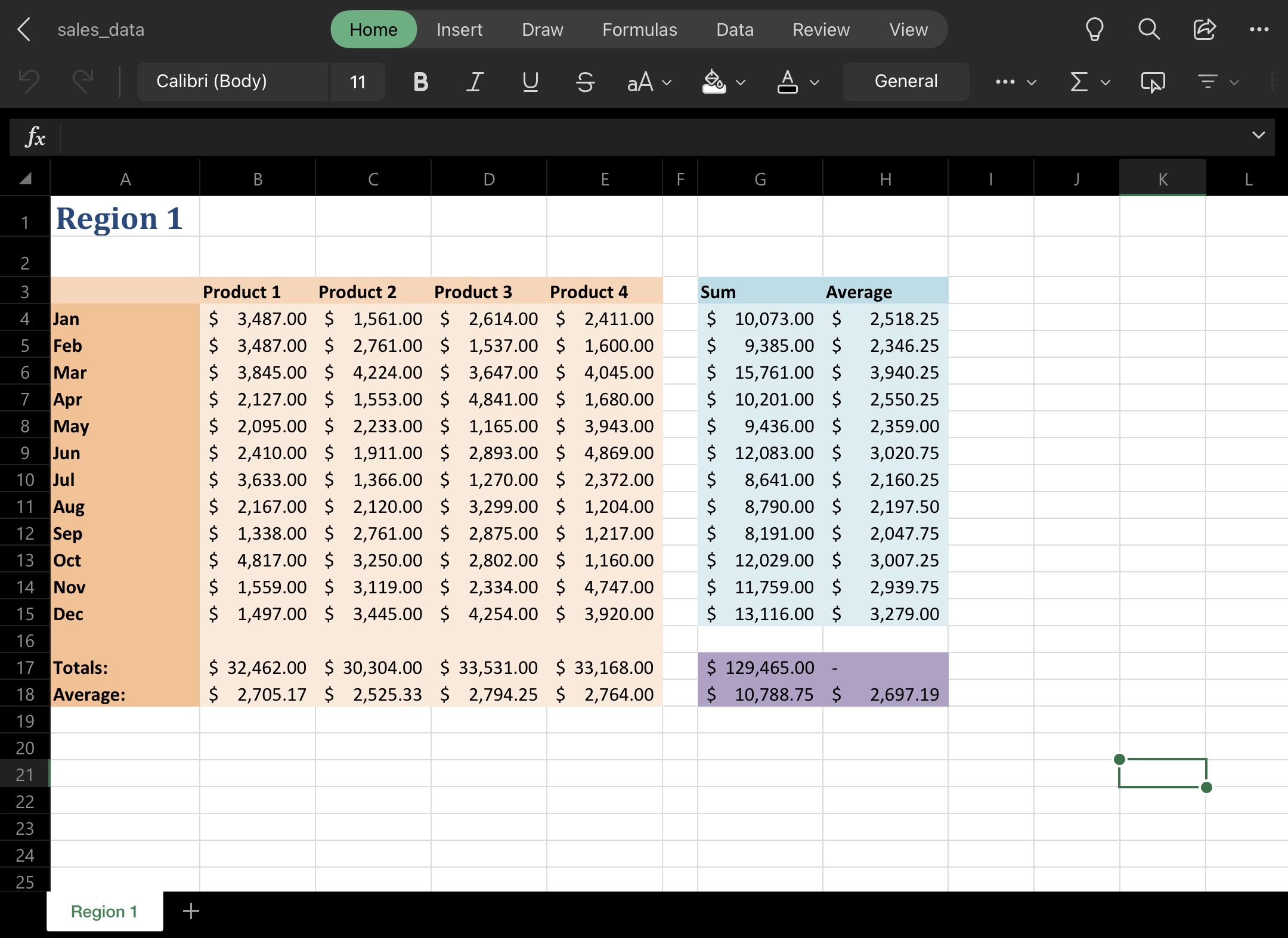Apply underline to the selected cell
Image resolution: width=1288 pixels, height=938 pixels.
point(529,82)
